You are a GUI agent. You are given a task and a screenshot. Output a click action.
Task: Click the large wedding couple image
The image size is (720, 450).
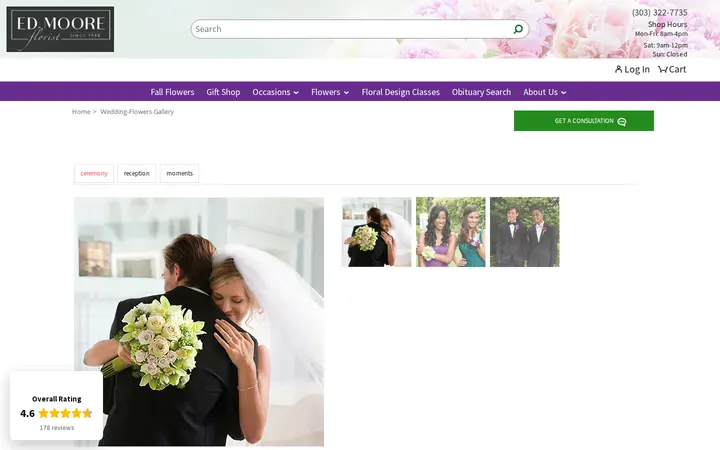pyautogui.click(x=199, y=322)
